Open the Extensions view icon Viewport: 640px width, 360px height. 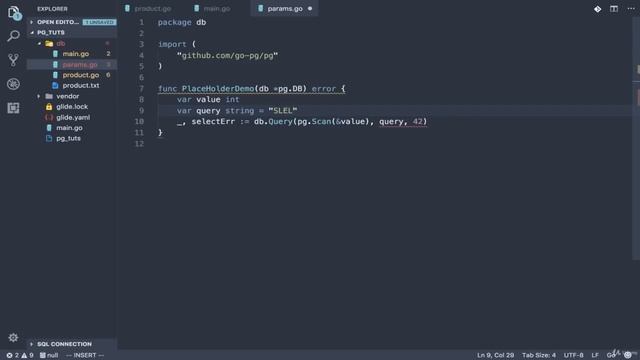13,108
